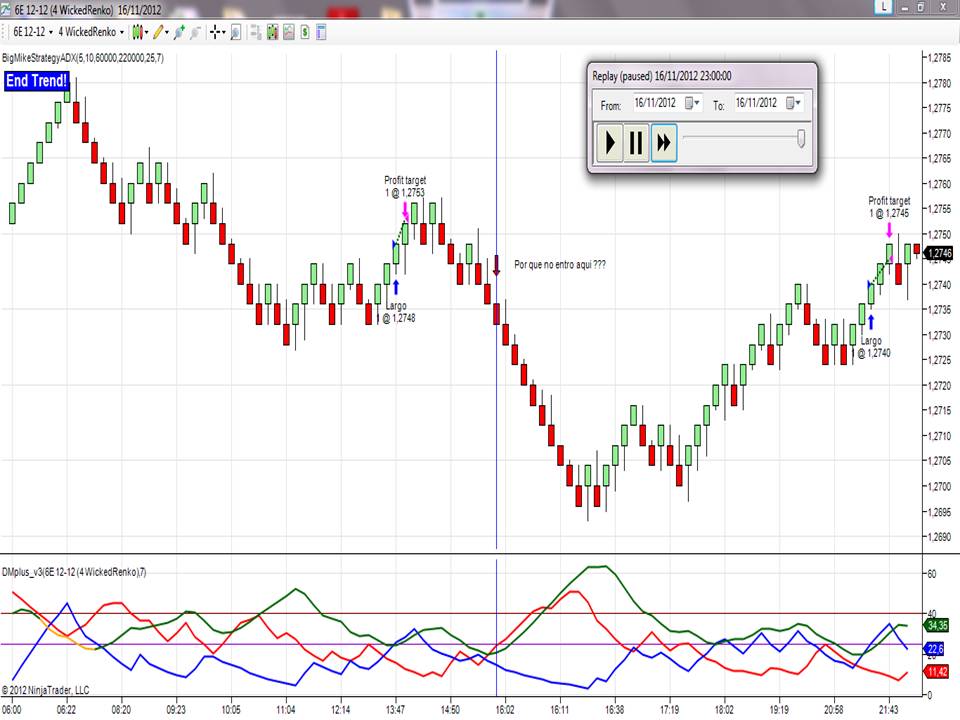This screenshot has width=960, height=720.
Task: Pause replay with the pause button
Action: 636,143
